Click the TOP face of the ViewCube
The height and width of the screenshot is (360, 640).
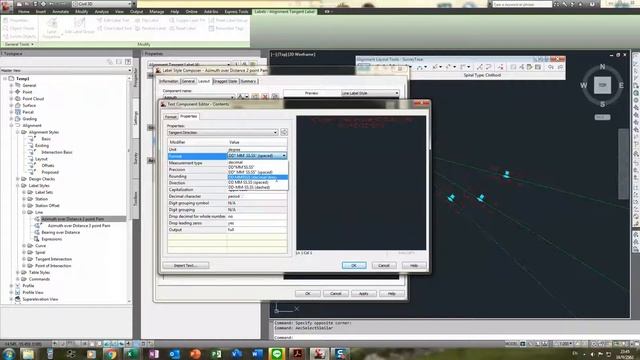pos(602,85)
